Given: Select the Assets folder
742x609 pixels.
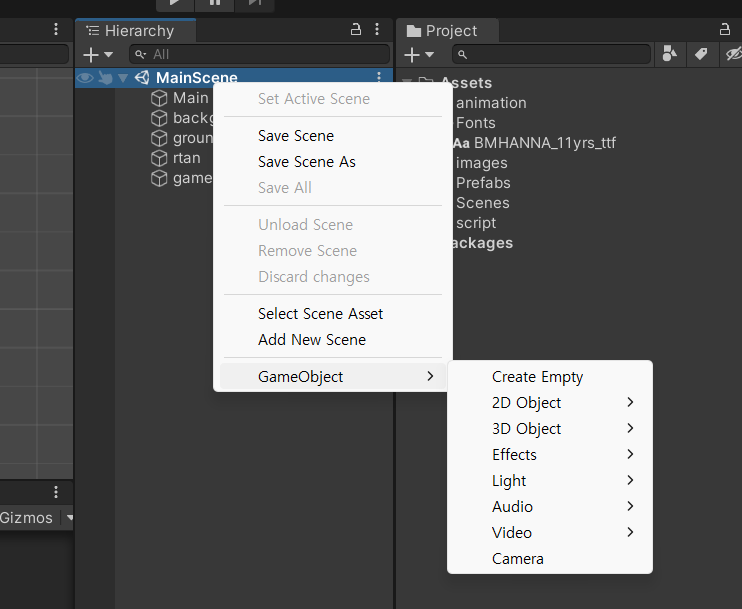Looking at the screenshot, I should coord(466,83).
